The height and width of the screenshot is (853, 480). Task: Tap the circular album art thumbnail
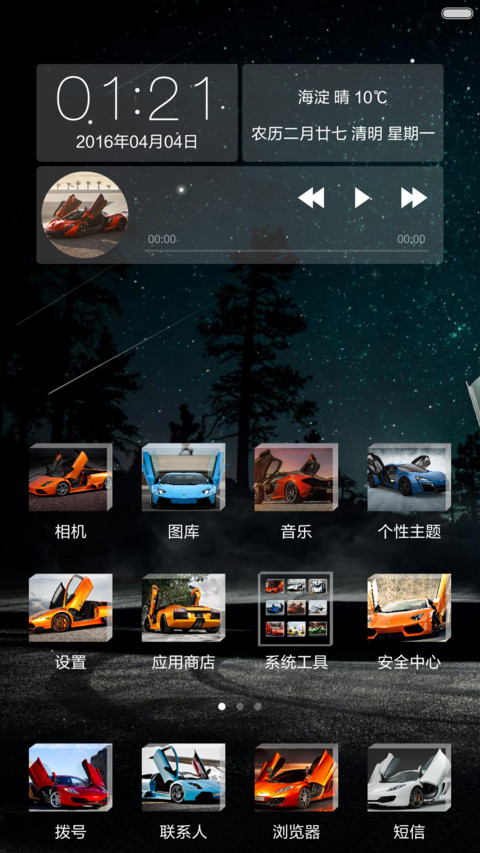click(85, 215)
